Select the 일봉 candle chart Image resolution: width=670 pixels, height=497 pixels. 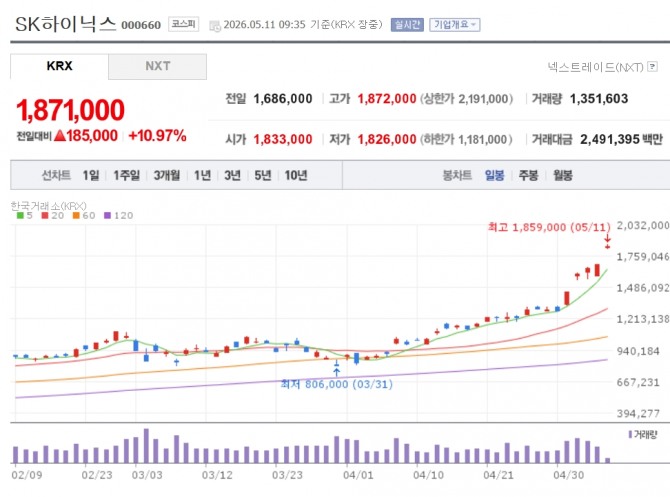494,175
